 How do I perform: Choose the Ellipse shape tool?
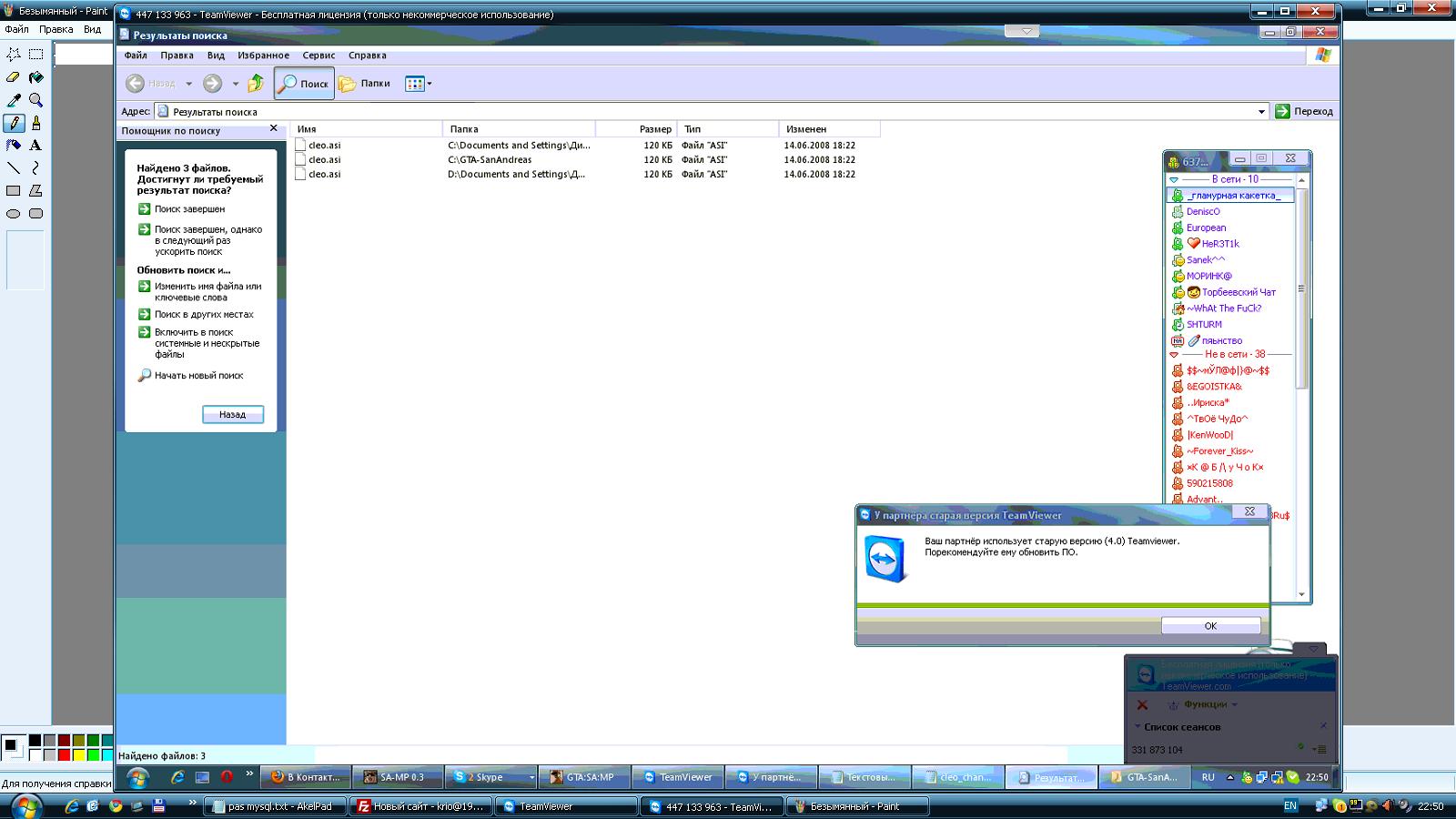click(x=14, y=214)
